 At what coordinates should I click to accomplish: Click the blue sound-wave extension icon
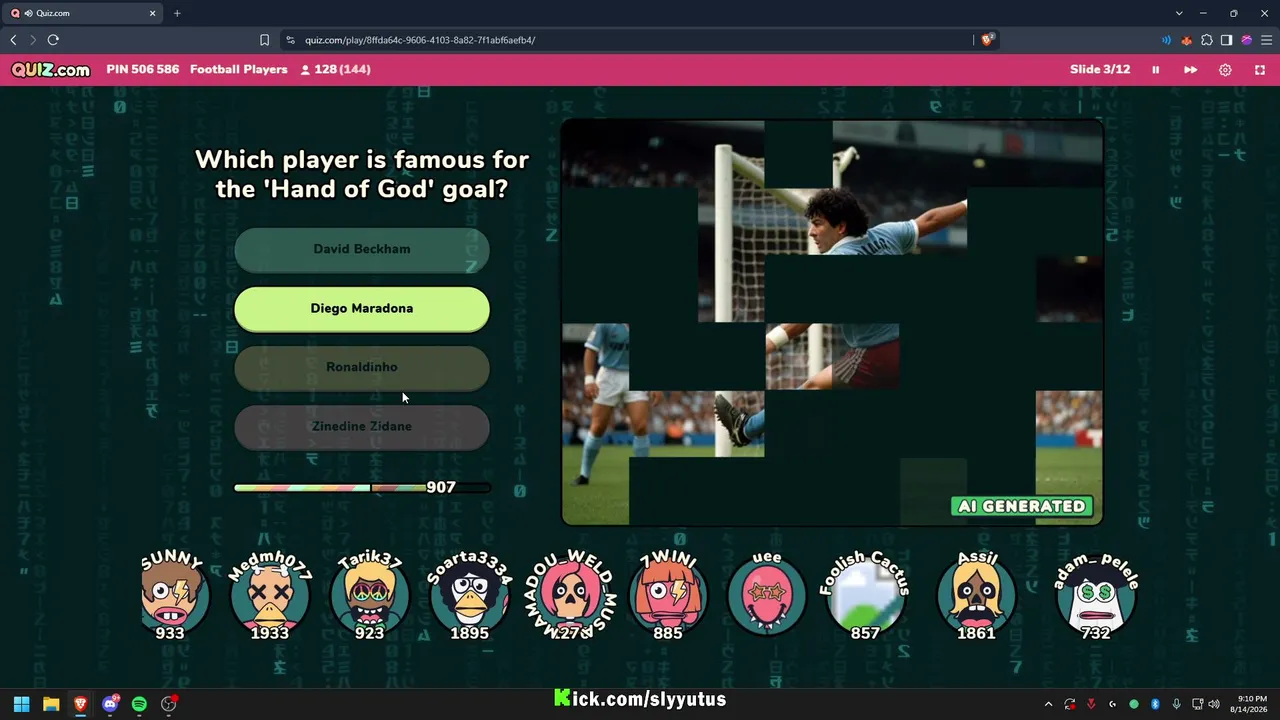1166,40
